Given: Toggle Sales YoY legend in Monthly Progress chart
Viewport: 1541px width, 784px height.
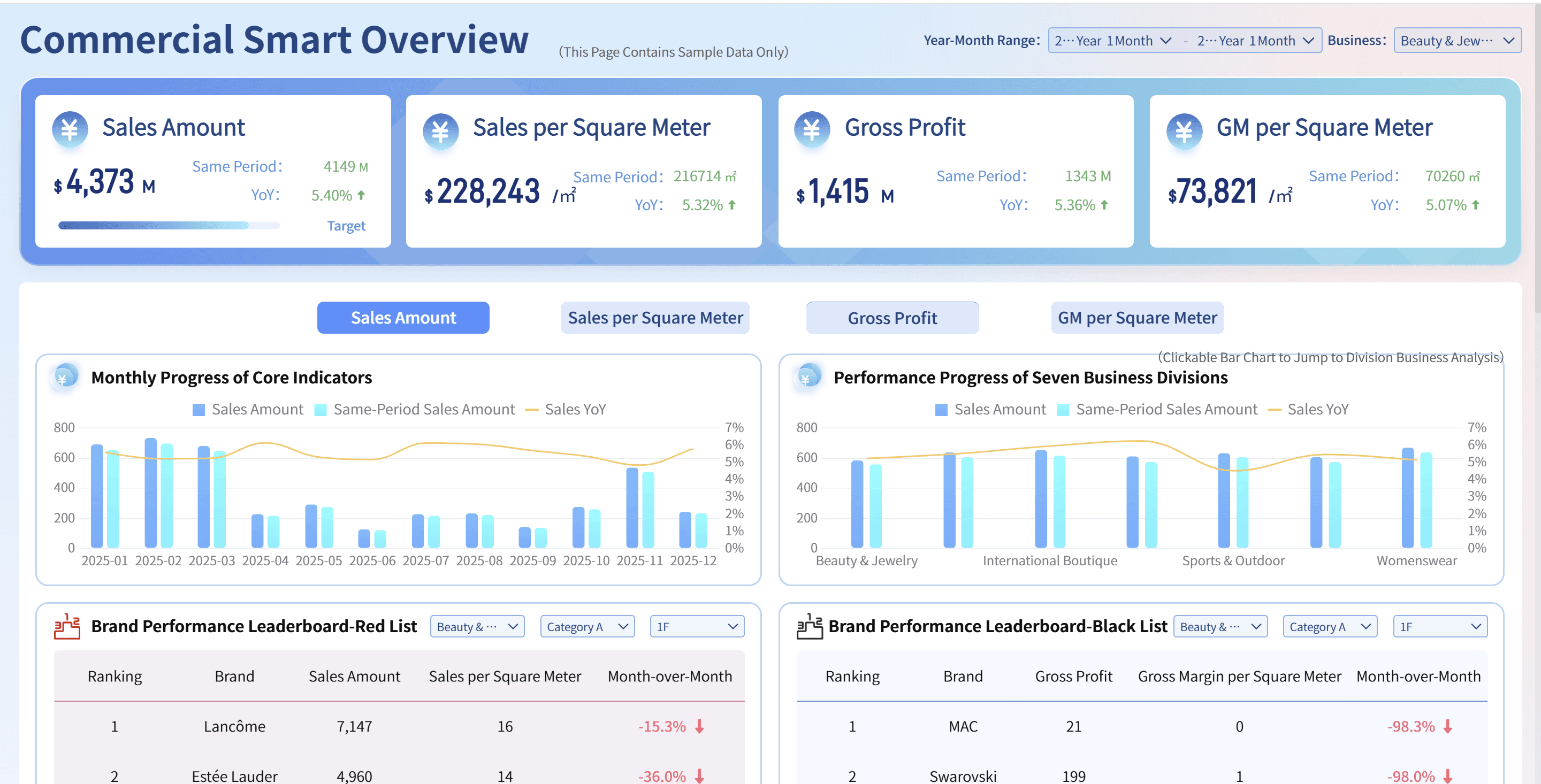Looking at the screenshot, I should coord(566,410).
